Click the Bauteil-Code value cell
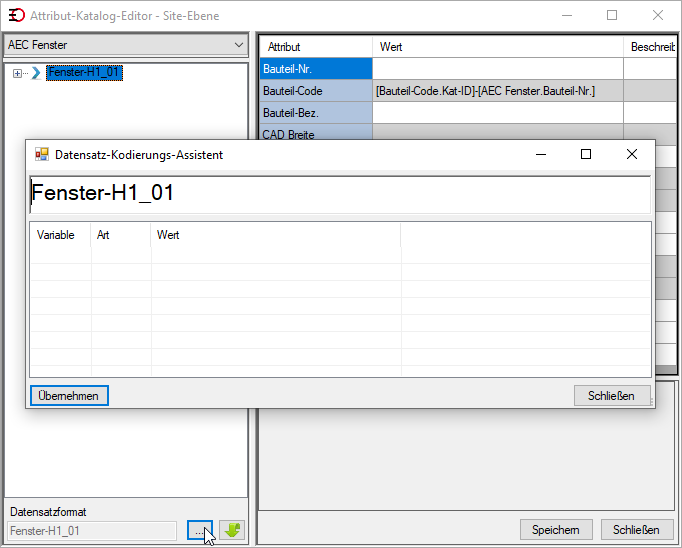This screenshot has height=548, width=682. click(x=498, y=91)
